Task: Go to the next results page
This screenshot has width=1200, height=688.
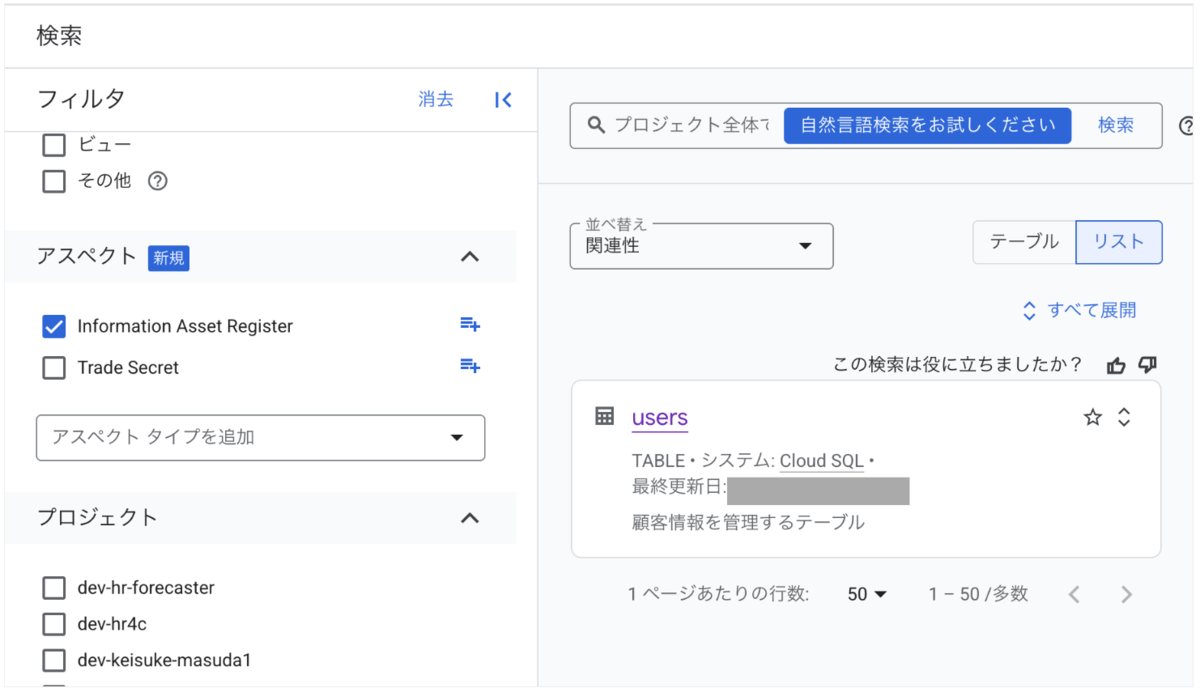Action: 1126,595
